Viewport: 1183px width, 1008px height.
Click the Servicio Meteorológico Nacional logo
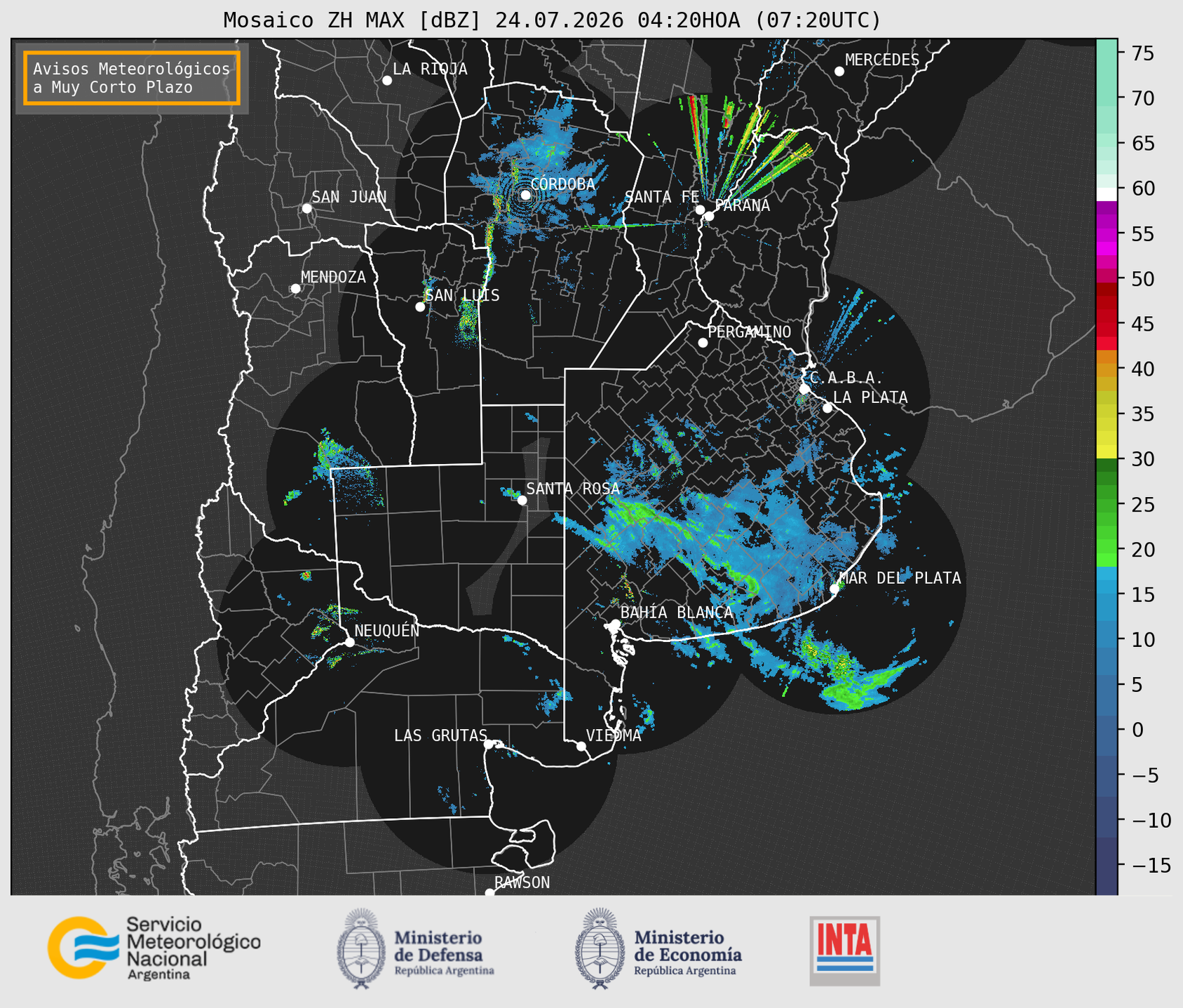point(154,948)
